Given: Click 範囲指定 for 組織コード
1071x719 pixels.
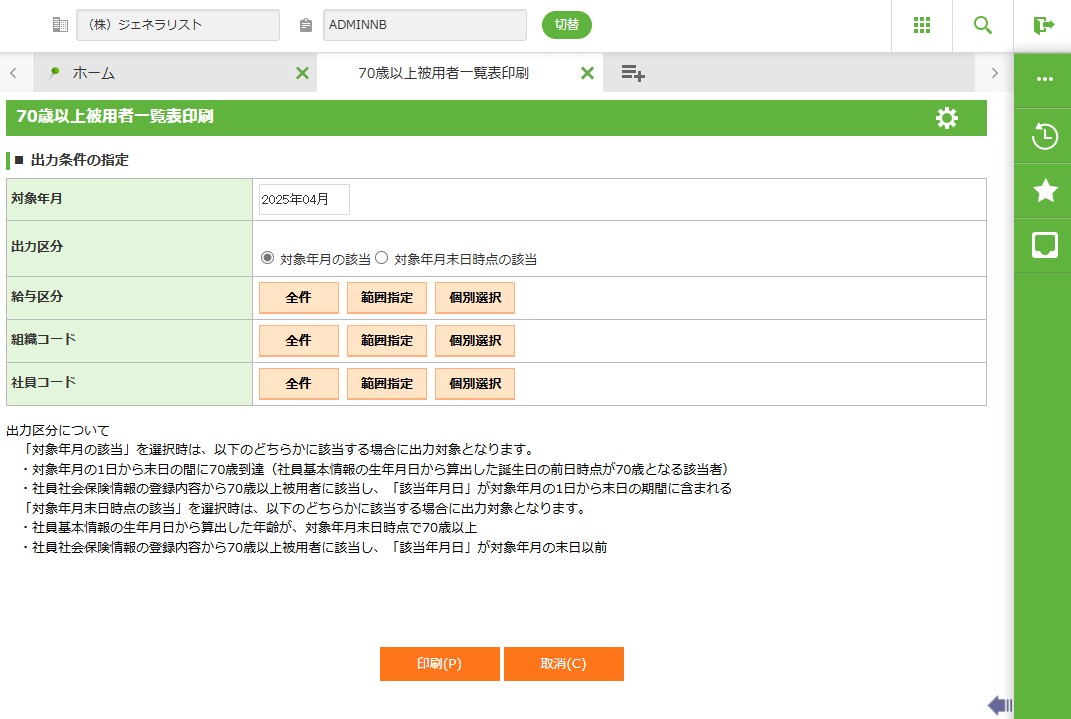Looking at the screenshot, I should click(387, 341).
